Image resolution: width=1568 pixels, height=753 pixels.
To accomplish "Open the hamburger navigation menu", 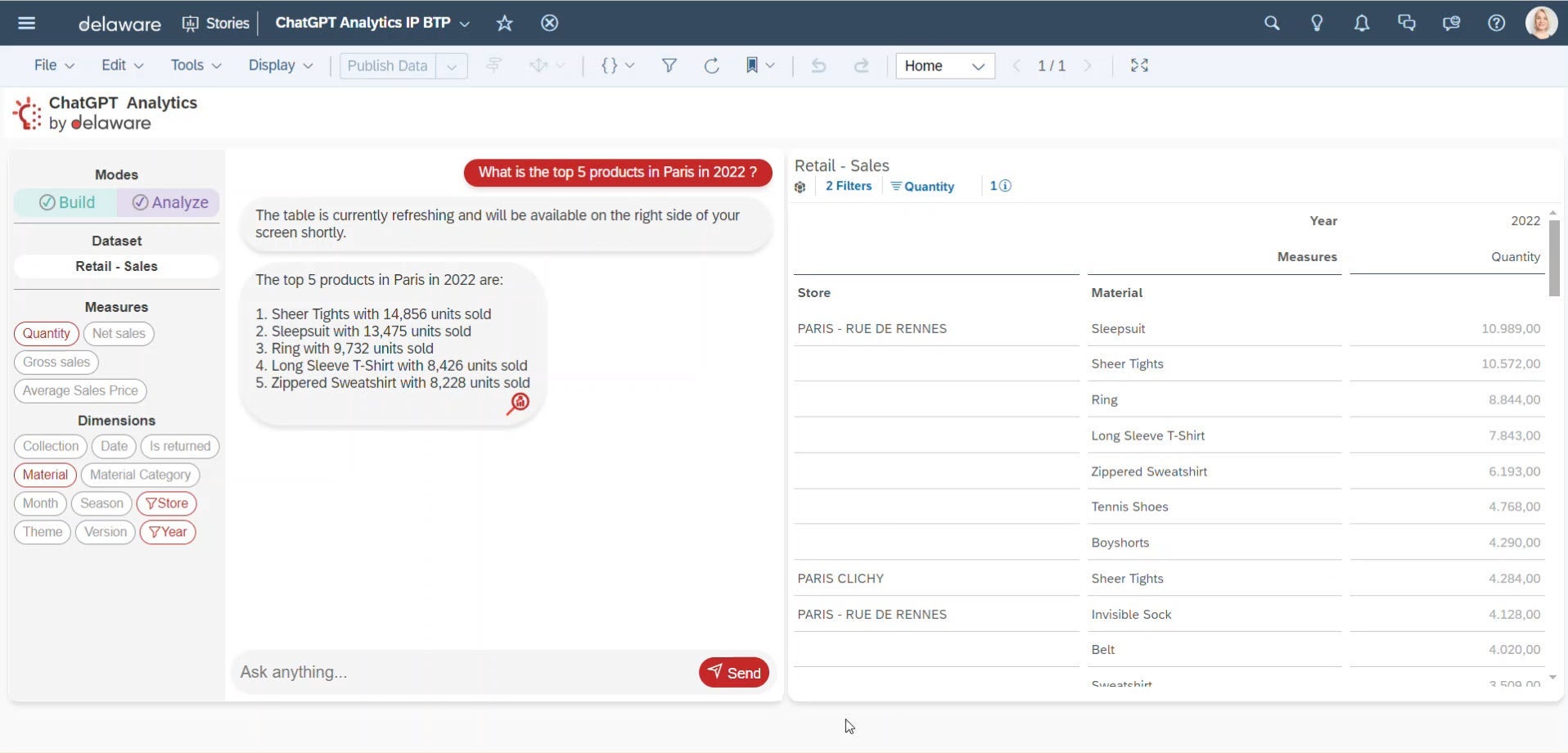I will (26, 23).
